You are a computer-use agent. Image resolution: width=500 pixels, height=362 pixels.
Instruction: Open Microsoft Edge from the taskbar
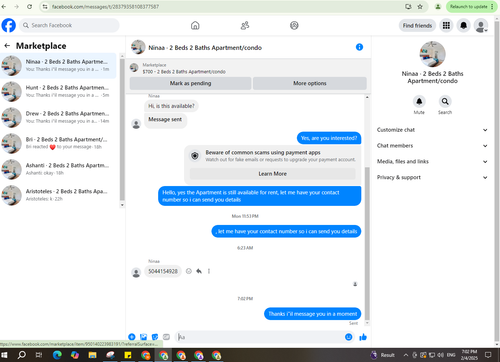57,355
